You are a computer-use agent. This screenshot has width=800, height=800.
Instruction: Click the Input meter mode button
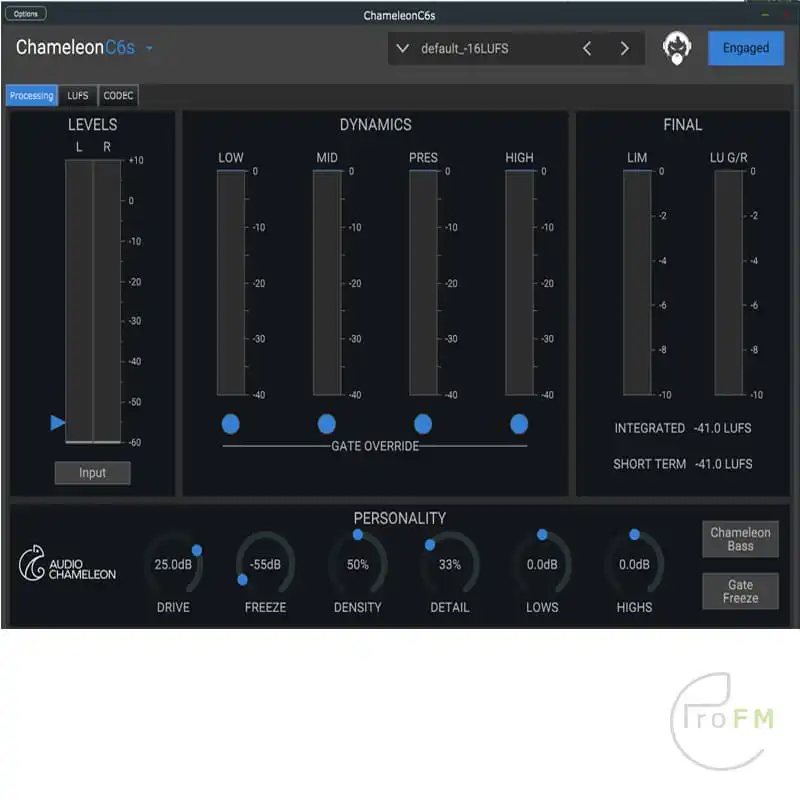tap(92, 472)
